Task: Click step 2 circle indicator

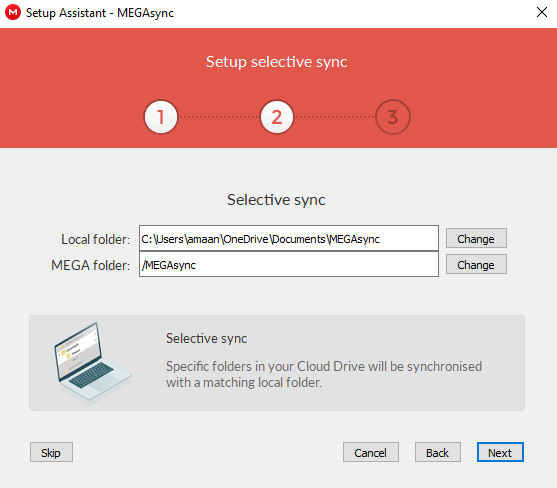Action: (277, 117)
